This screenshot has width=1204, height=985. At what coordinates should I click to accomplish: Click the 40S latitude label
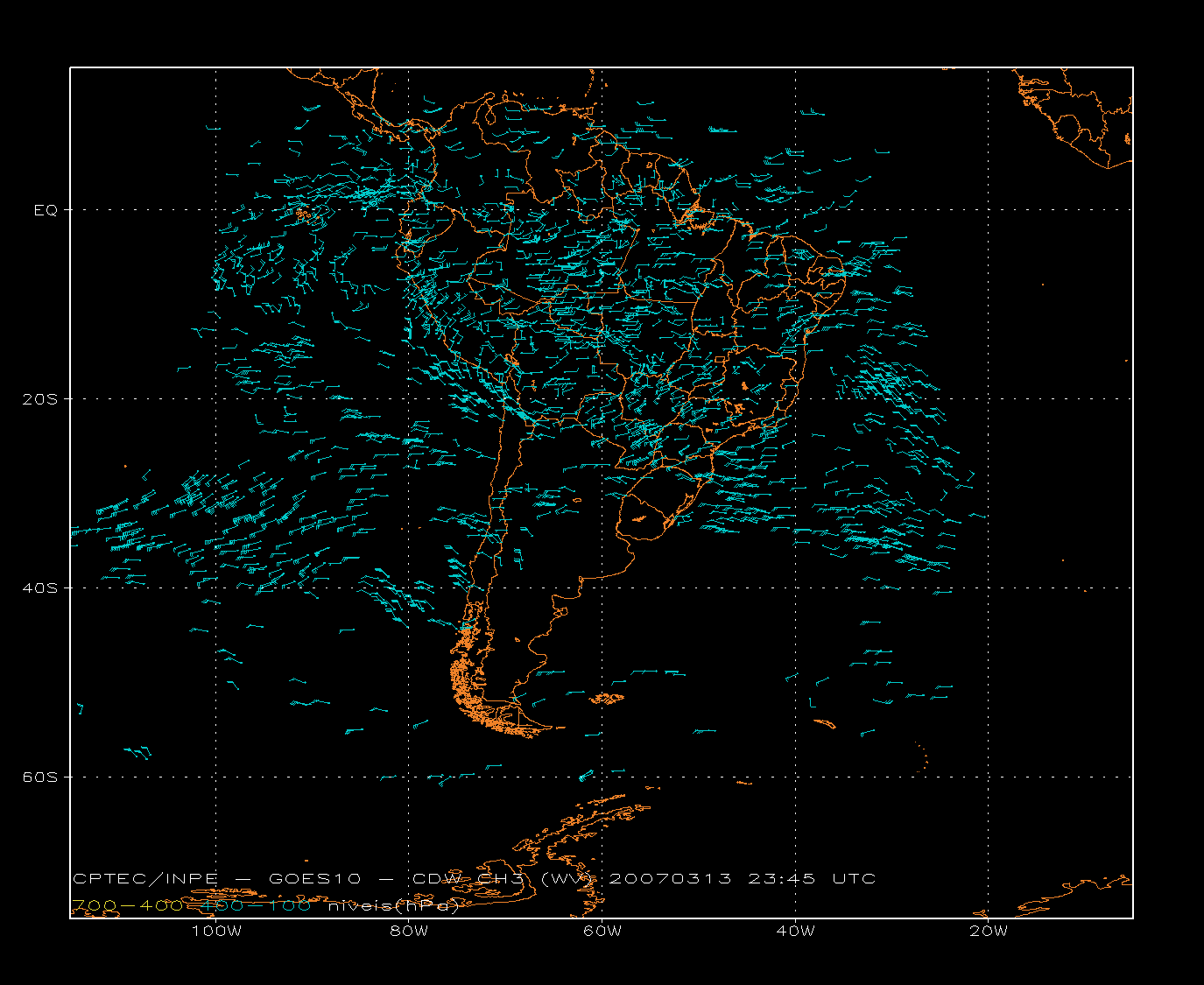click(x=39, y=588)
